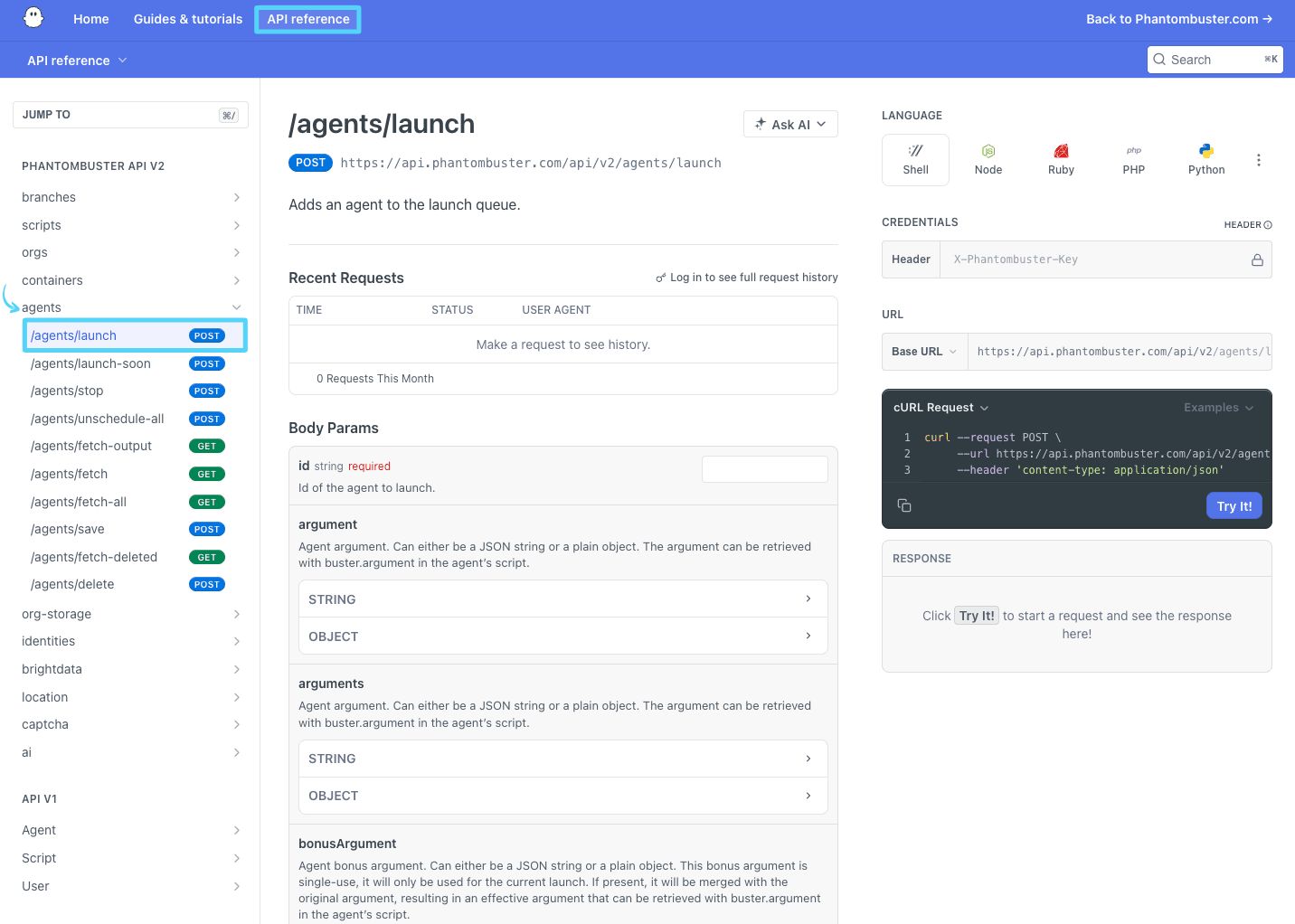
Task: Open more languages via three-dot icon
Action: tap(1258, 160)
